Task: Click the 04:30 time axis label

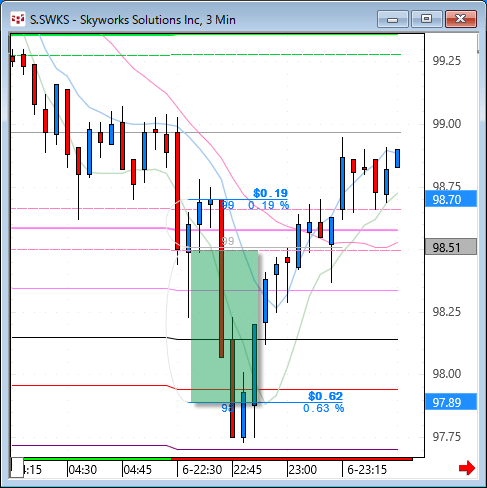Action: click(x=83, y=470)
